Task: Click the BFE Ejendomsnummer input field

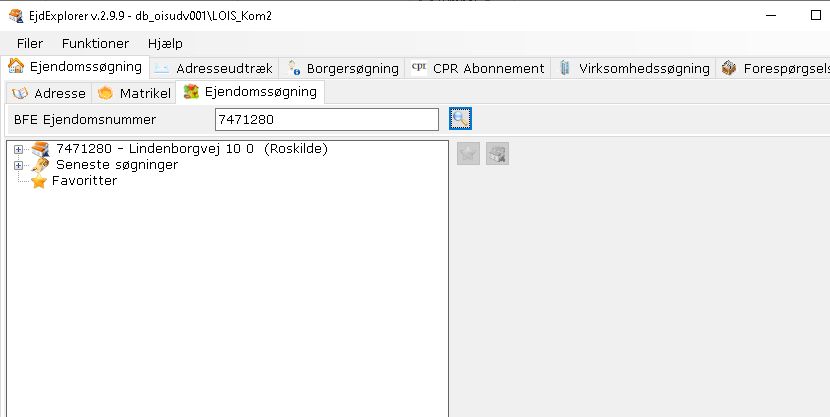Action: click(x=326, y=120)
